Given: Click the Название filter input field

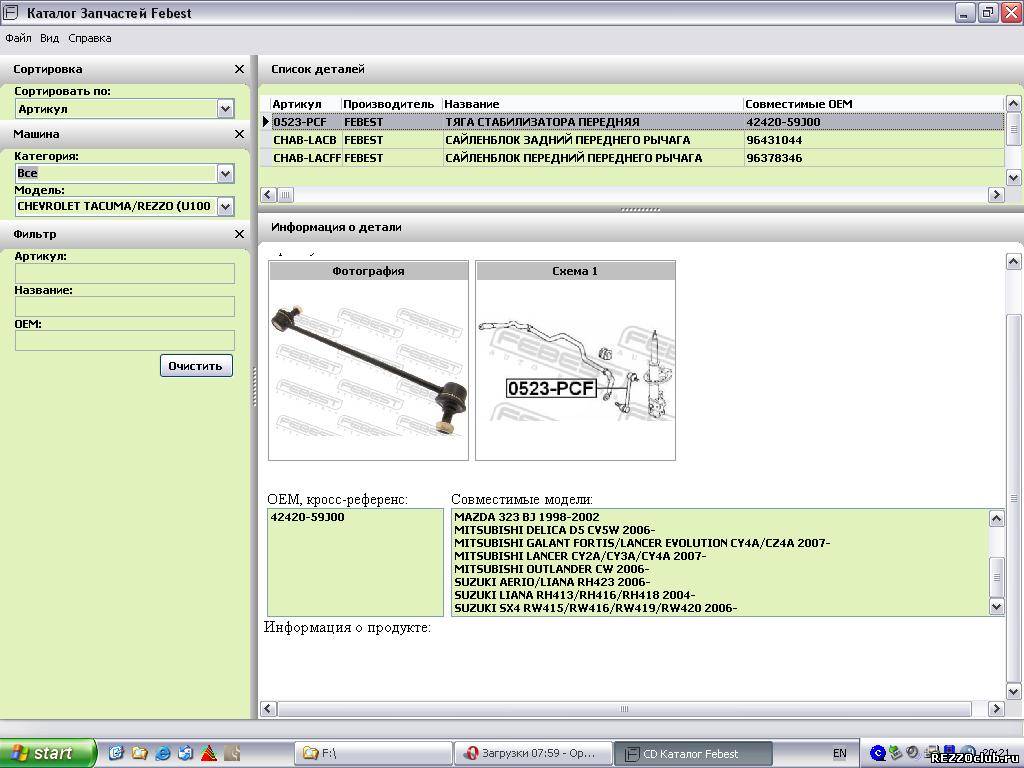Looking at the screenshot, I should pos(124,307).
